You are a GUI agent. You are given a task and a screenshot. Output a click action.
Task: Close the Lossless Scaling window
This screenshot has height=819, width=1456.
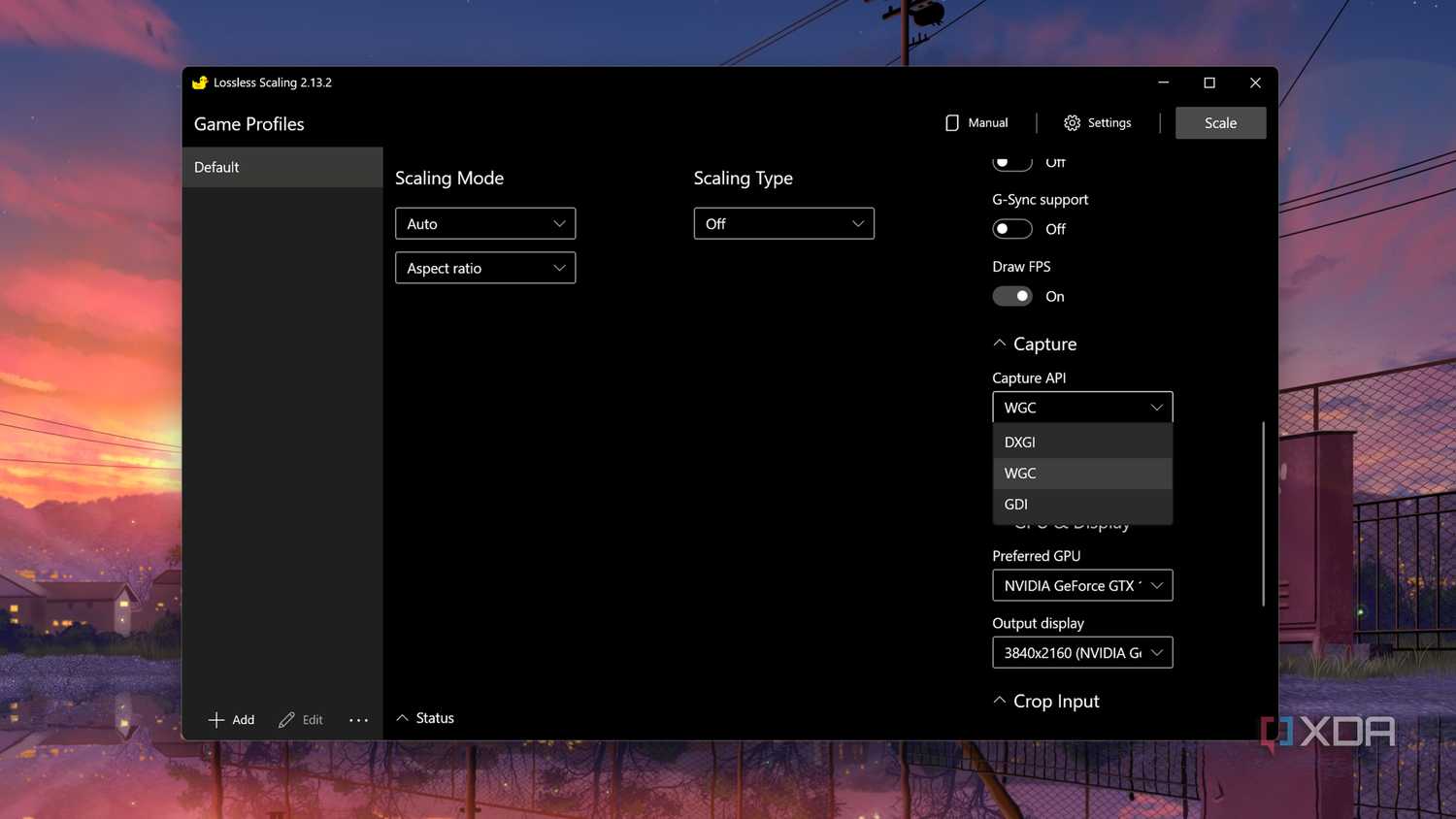[x=1255, y=82]
